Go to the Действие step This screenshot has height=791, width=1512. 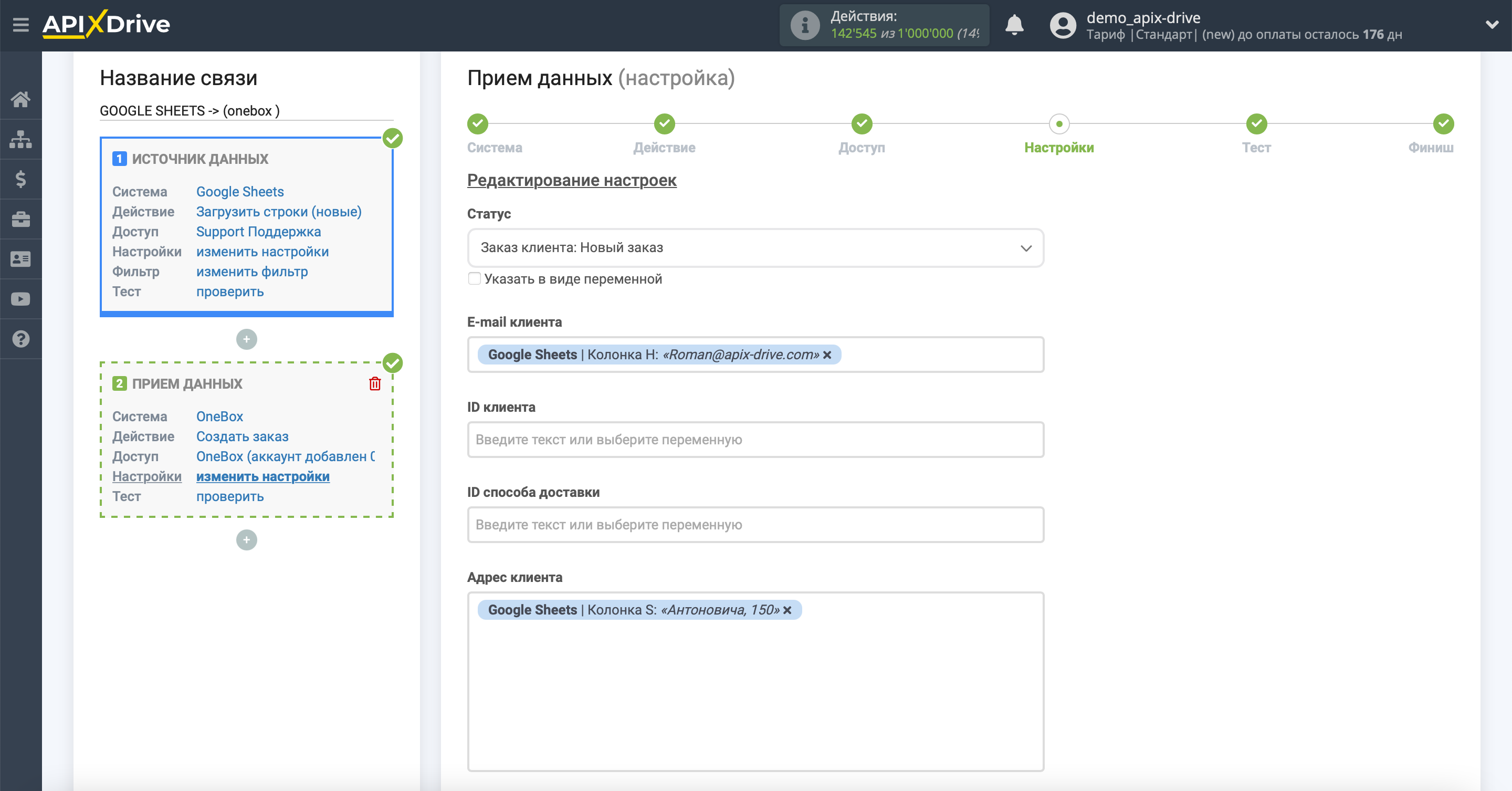point(665,124)
